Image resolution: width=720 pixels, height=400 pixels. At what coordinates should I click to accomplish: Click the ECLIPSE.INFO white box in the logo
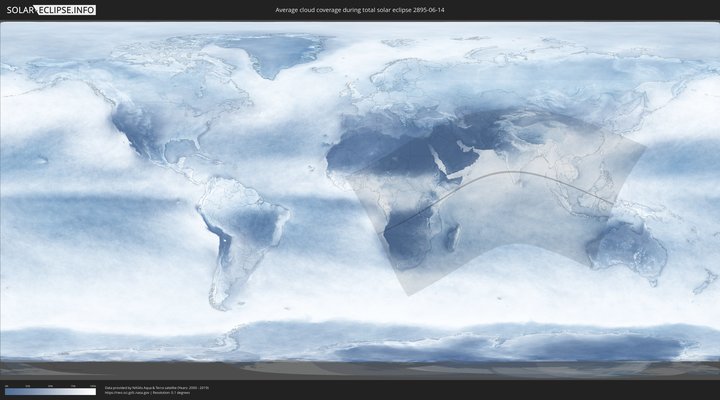[x=66, y=10]
